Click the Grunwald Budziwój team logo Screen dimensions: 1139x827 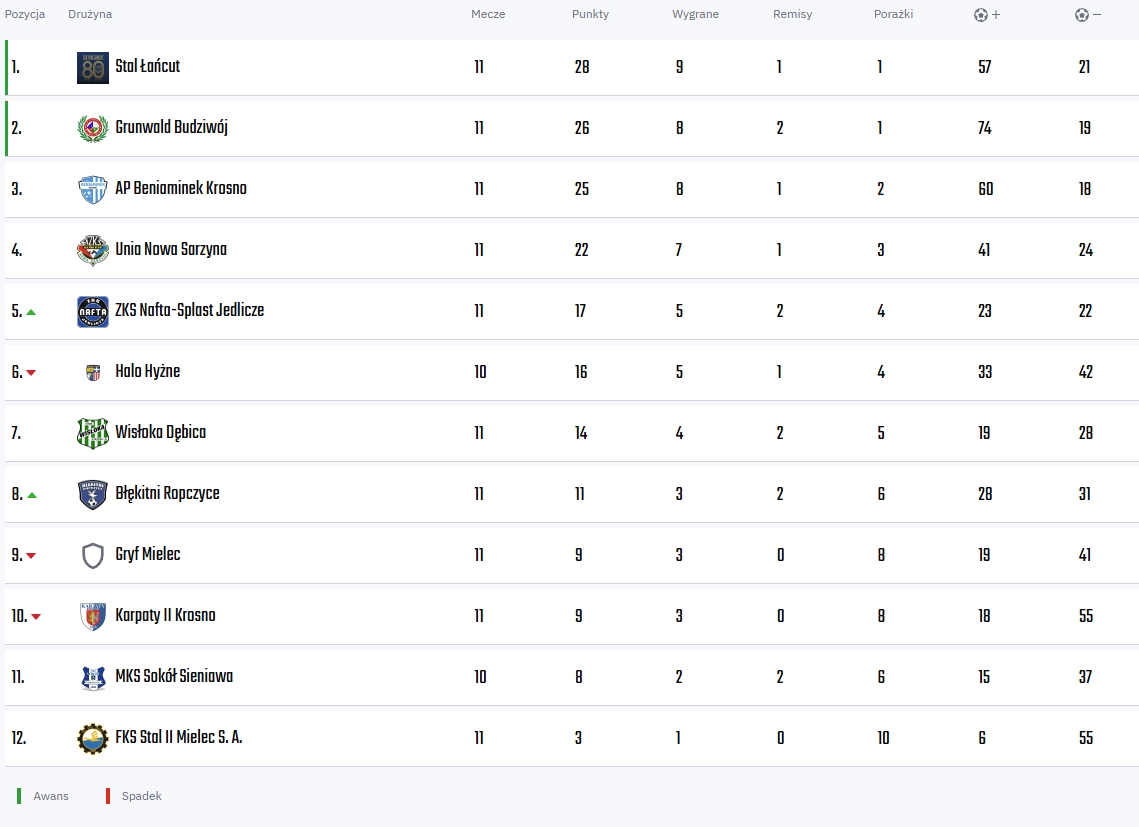click(93, 129)
